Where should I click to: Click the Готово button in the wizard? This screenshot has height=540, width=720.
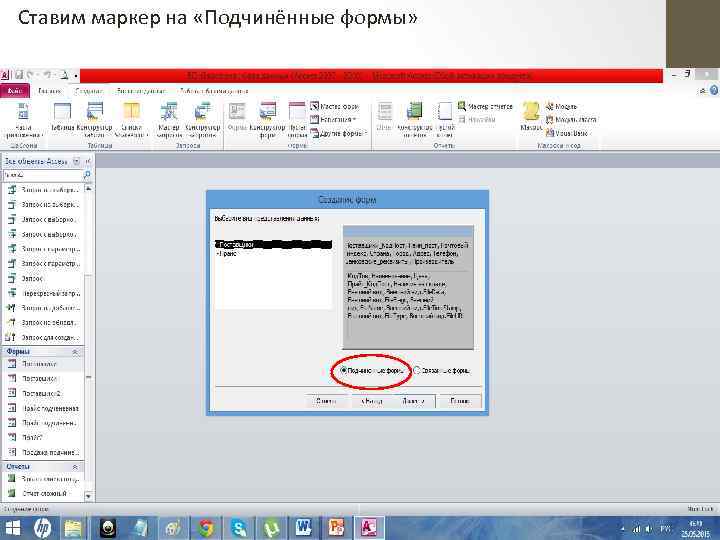pos(460,401)
